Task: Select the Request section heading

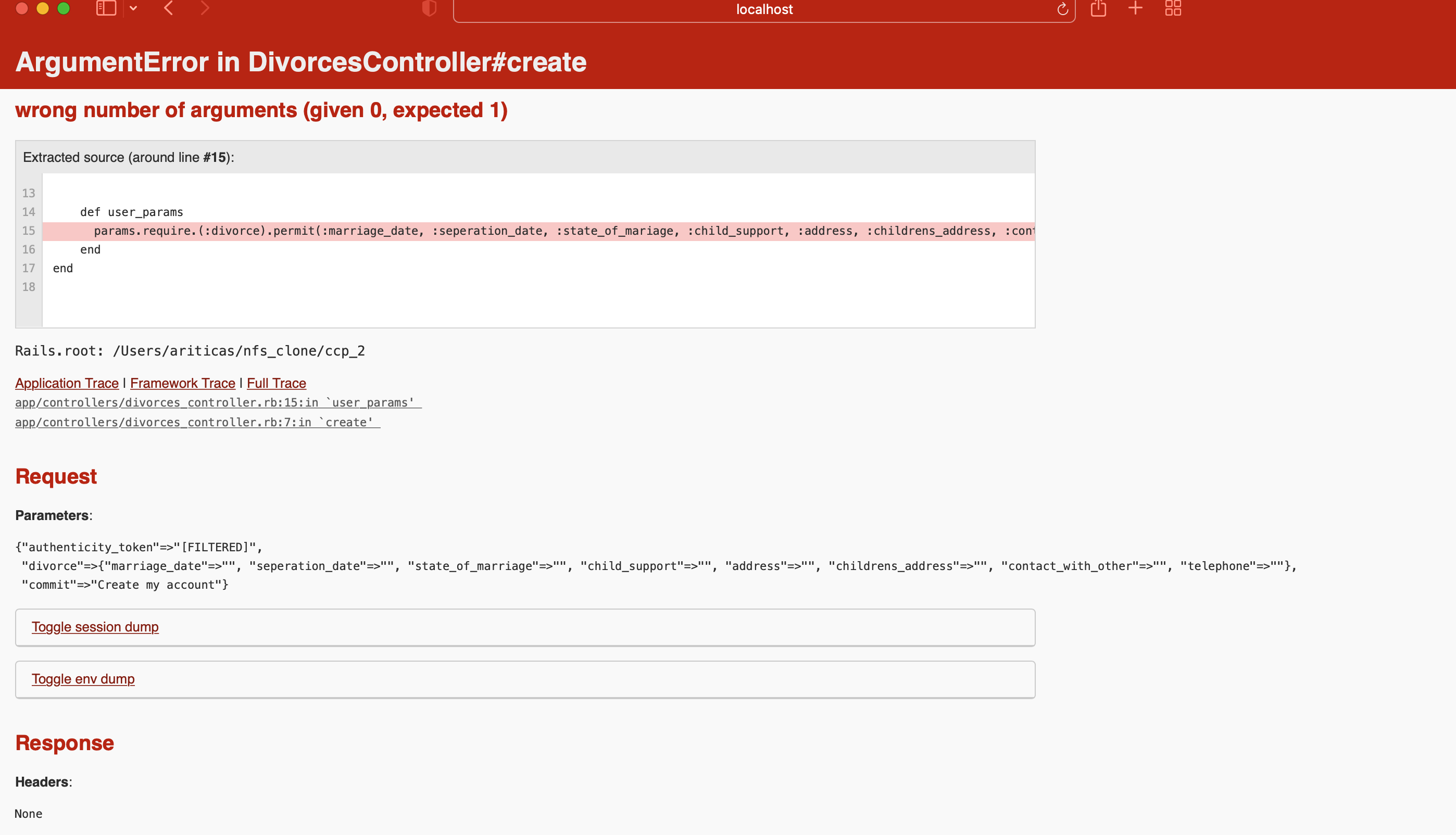Action: point(56,476)
